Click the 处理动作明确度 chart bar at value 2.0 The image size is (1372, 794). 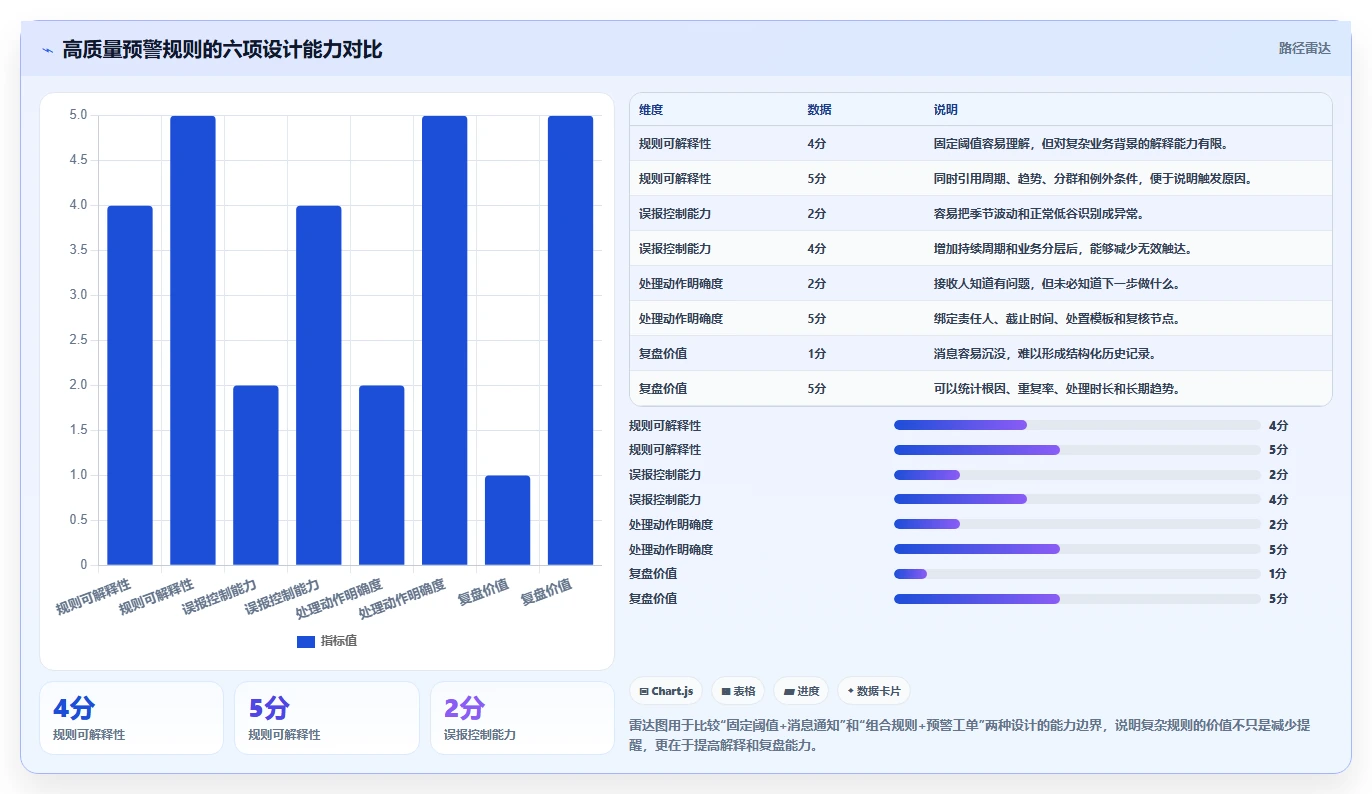point(382,475)
